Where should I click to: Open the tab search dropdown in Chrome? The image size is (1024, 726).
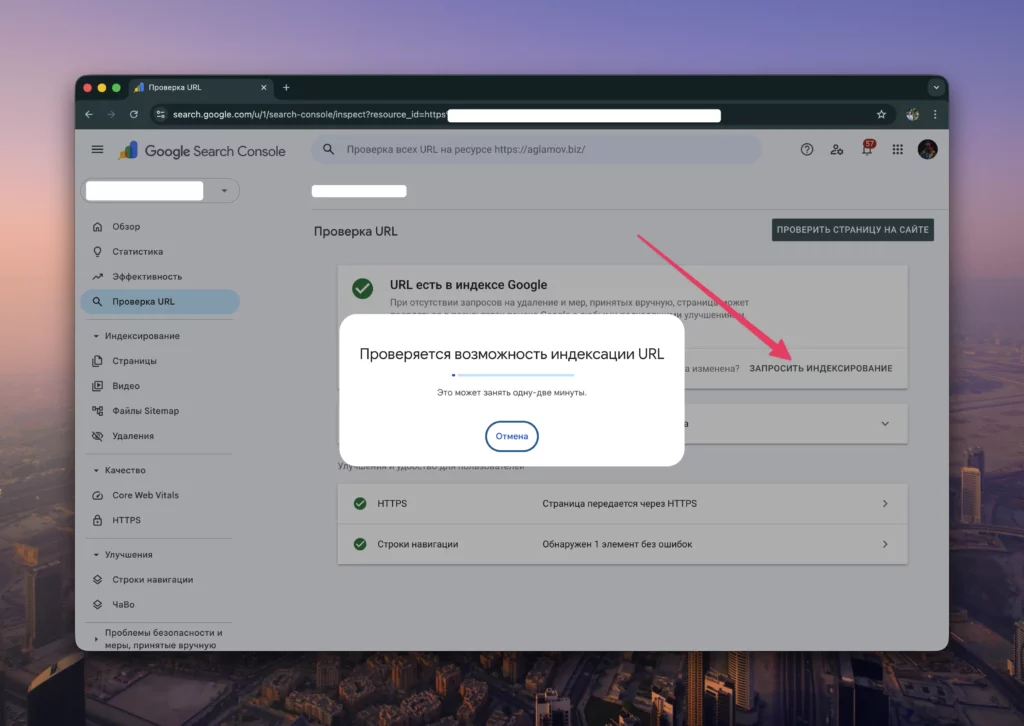pyautogui.click(x=936, y=87)
